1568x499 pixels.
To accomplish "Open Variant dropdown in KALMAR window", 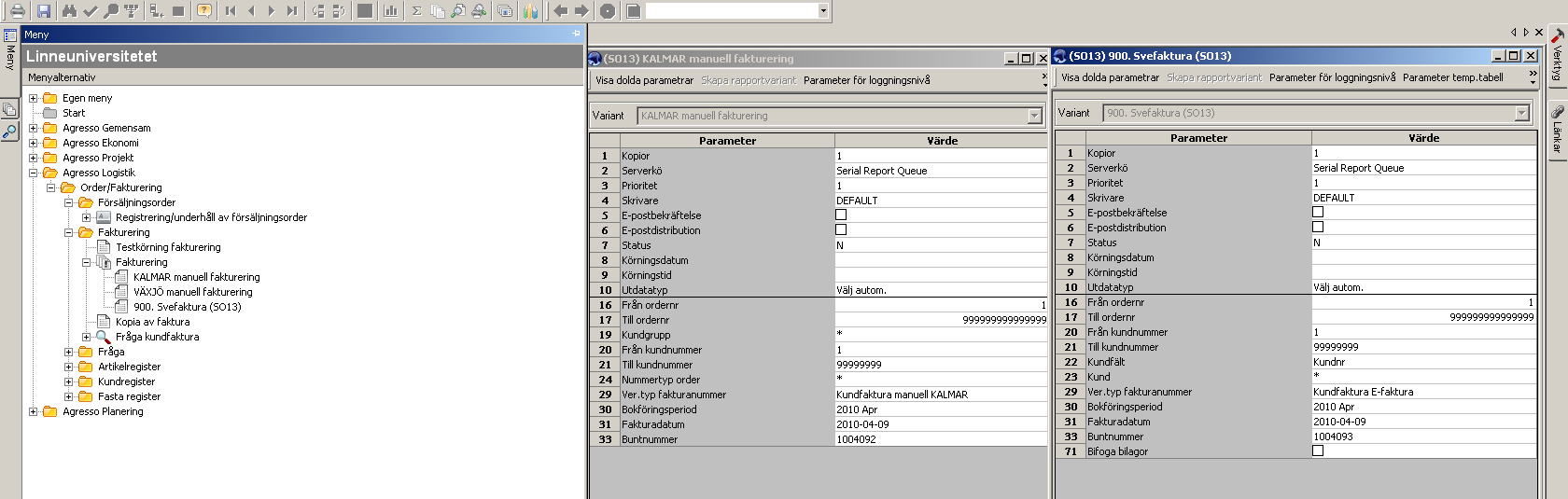I will (x=1034, y=116).
